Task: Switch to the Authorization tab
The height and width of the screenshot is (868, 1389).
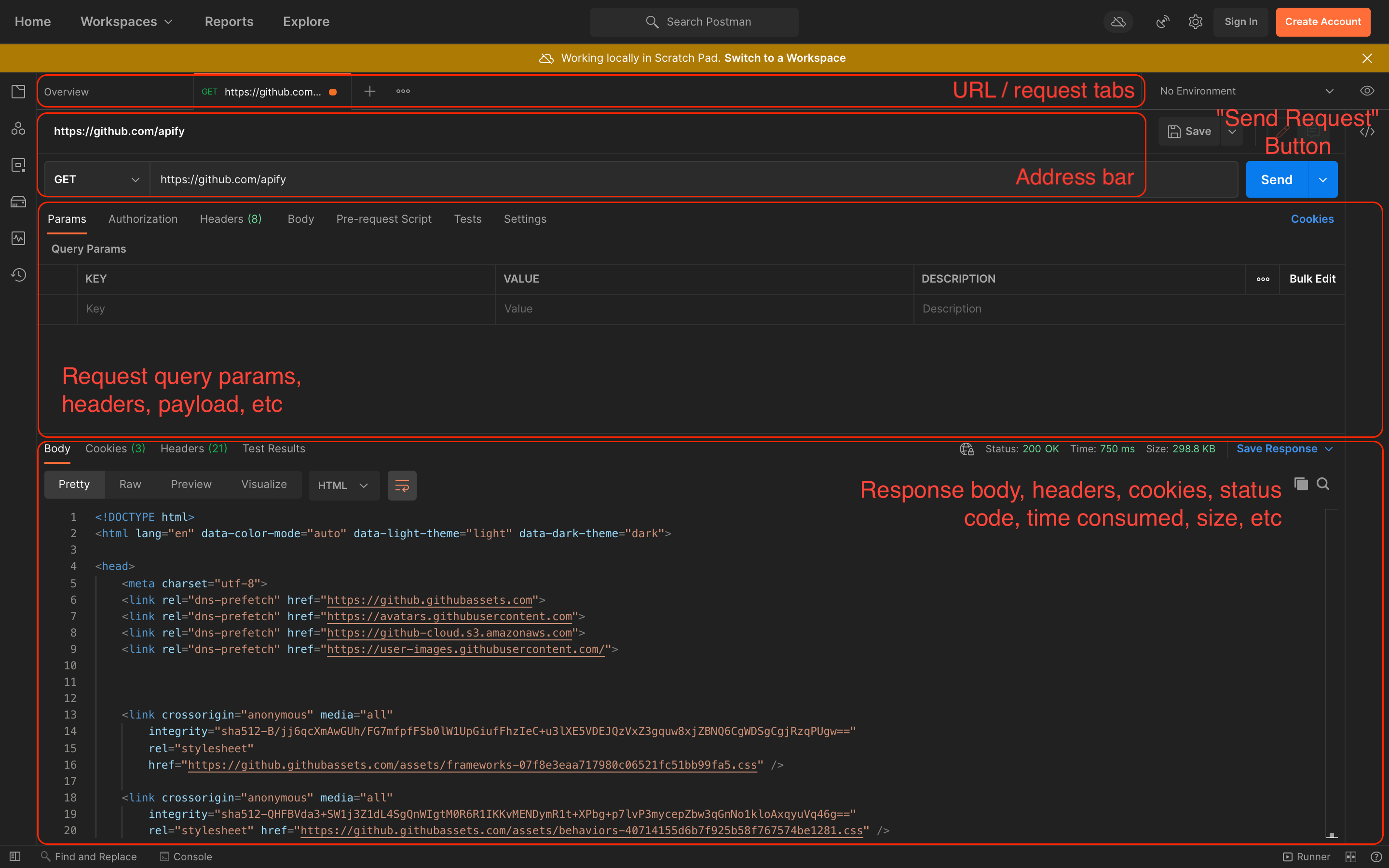Action: (143, 219)
